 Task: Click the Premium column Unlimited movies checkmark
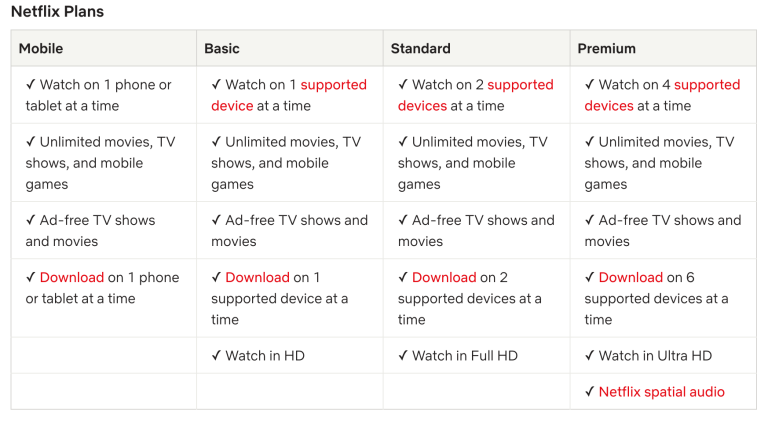(590, 142)
